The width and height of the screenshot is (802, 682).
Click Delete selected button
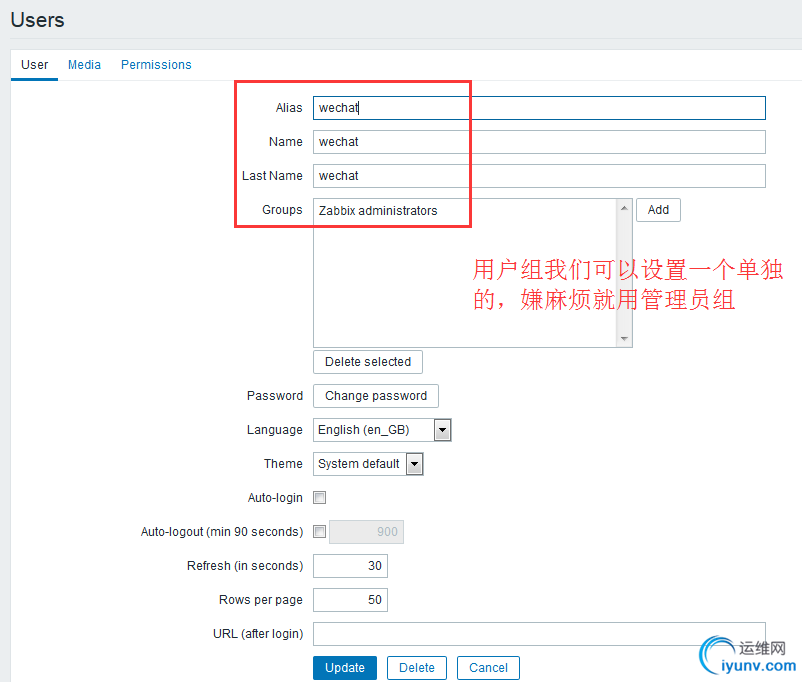pos(368,362)
